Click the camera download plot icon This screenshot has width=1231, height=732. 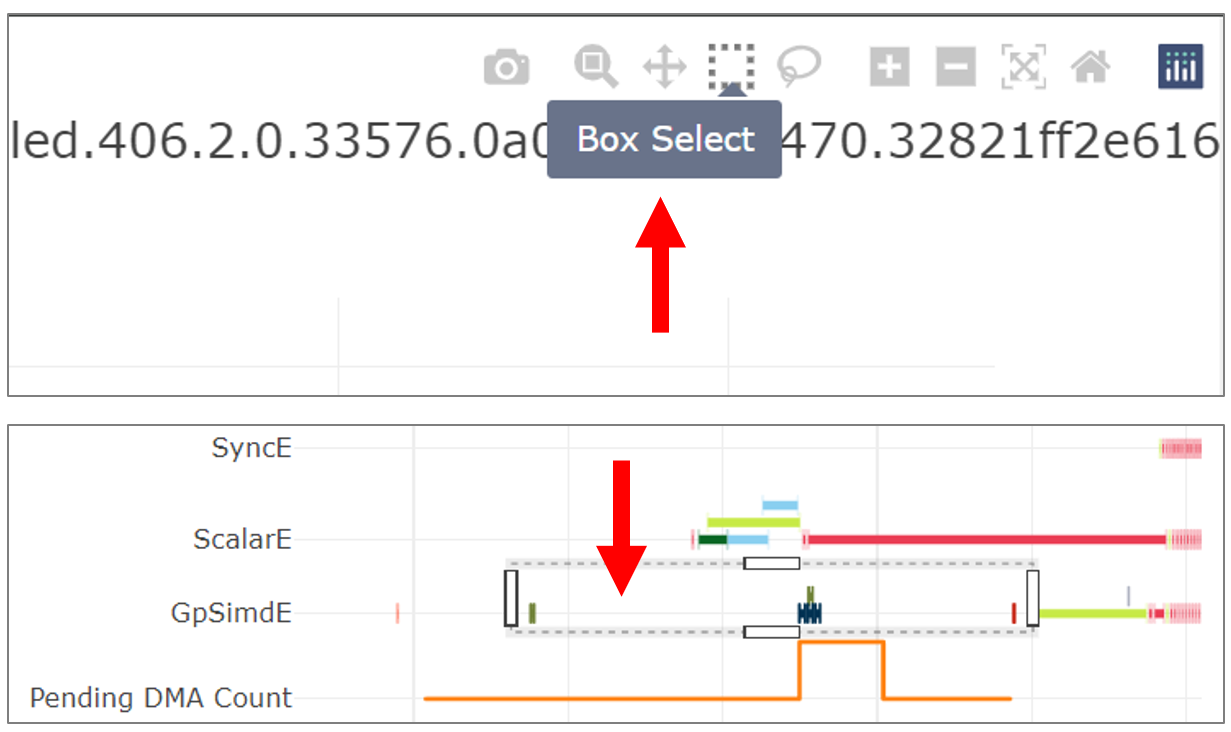[507, 68]
